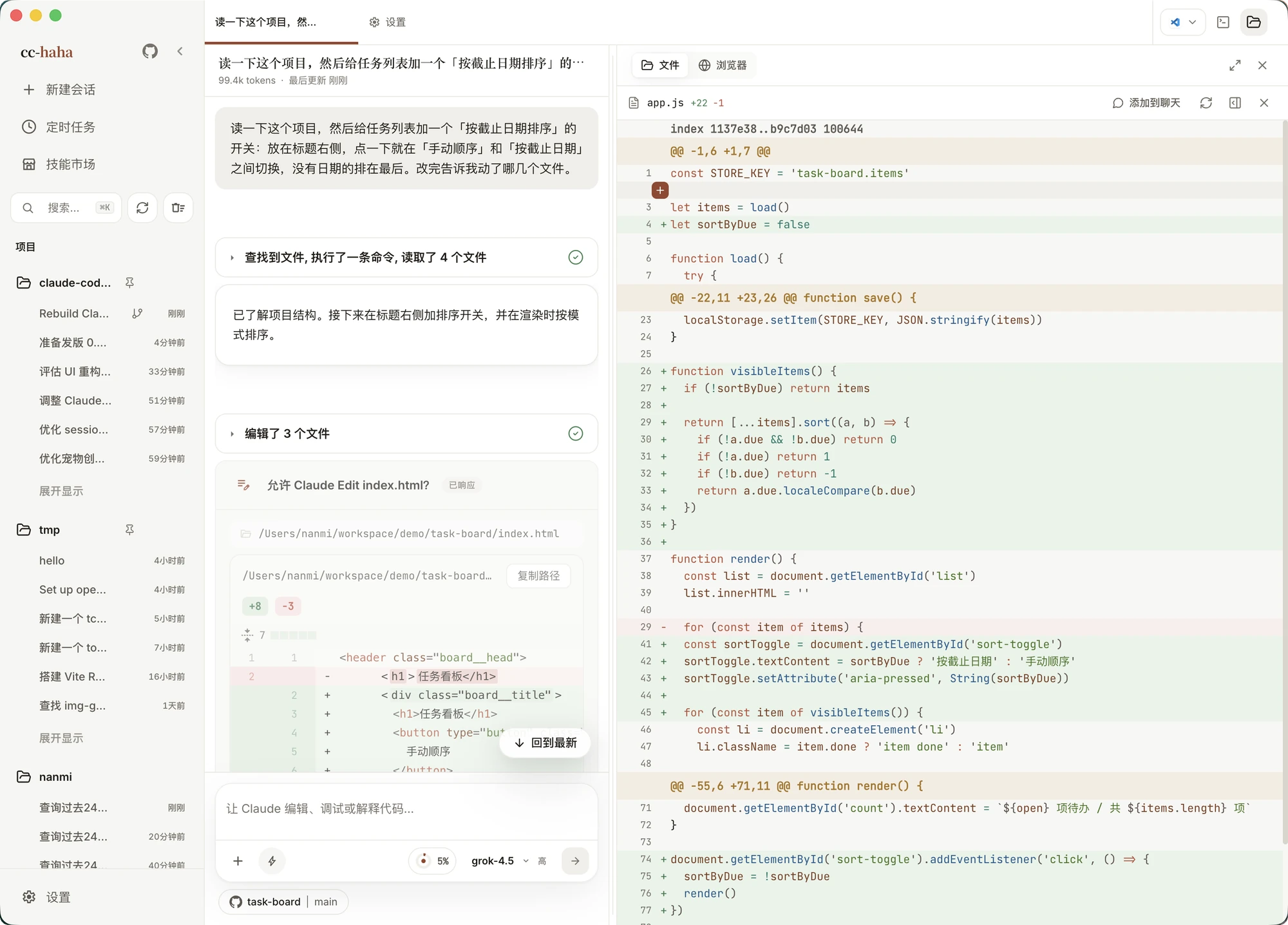Click 展开显示 under the tmp project
The image size is (1288, 925).
coord(61,738)
